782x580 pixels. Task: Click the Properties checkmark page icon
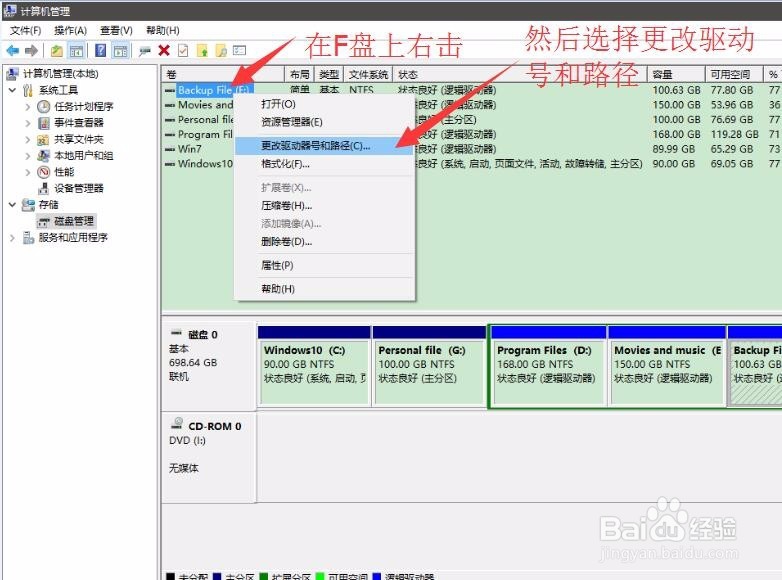pyautogui.click(x=183, y=50)
